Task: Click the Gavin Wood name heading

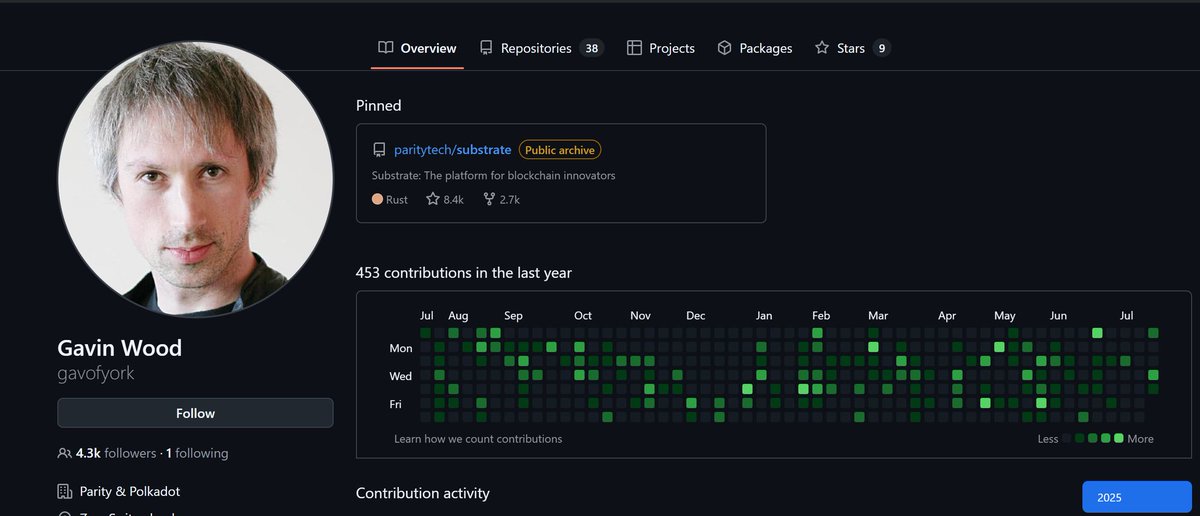Action: (x=120, y=349)
